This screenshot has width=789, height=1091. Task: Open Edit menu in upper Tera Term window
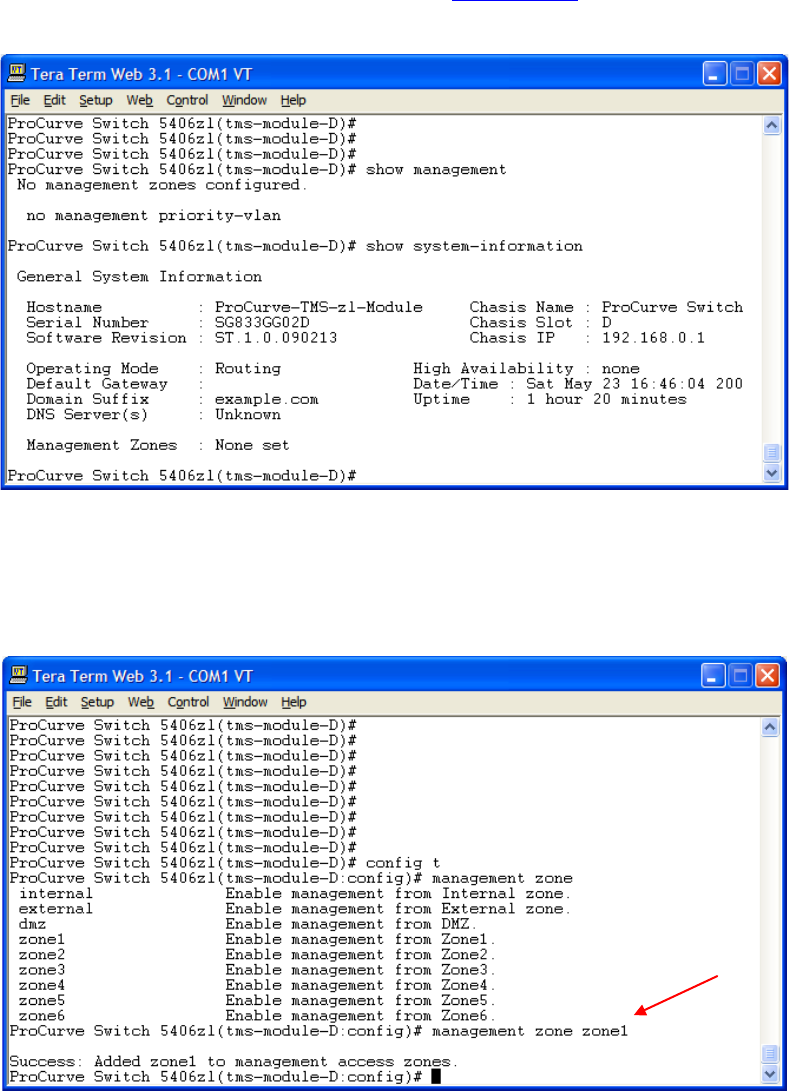pos(54,100)
